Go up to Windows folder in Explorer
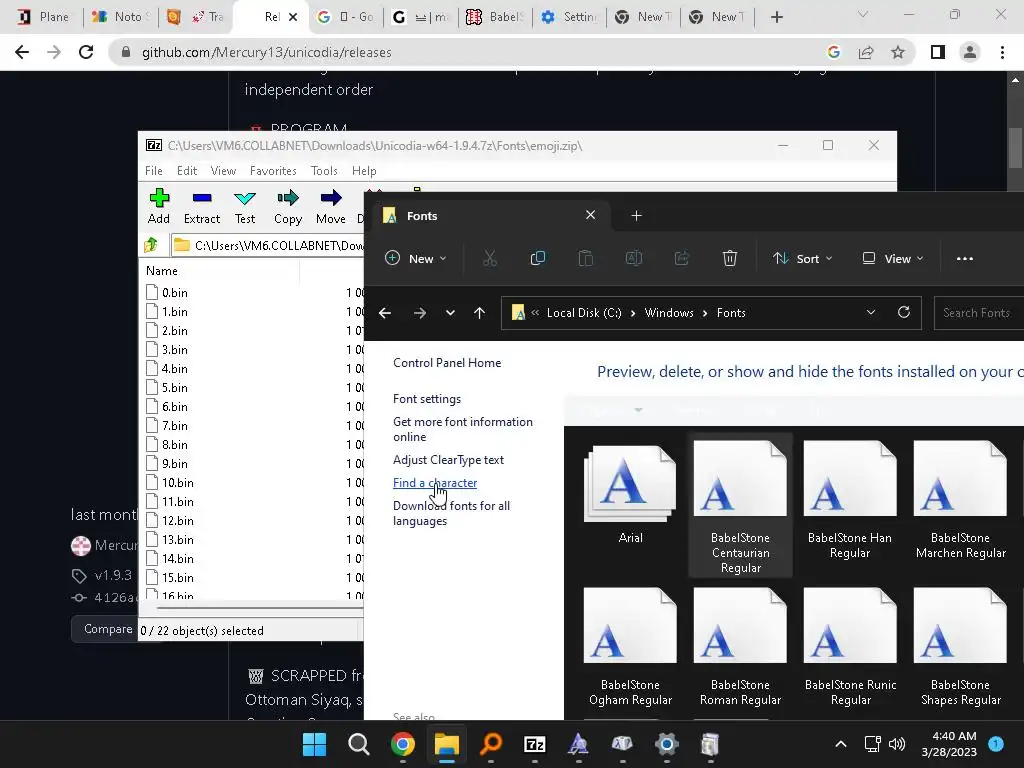Image resolution: width=1024 pixels, height=768 pixels. 479,313
